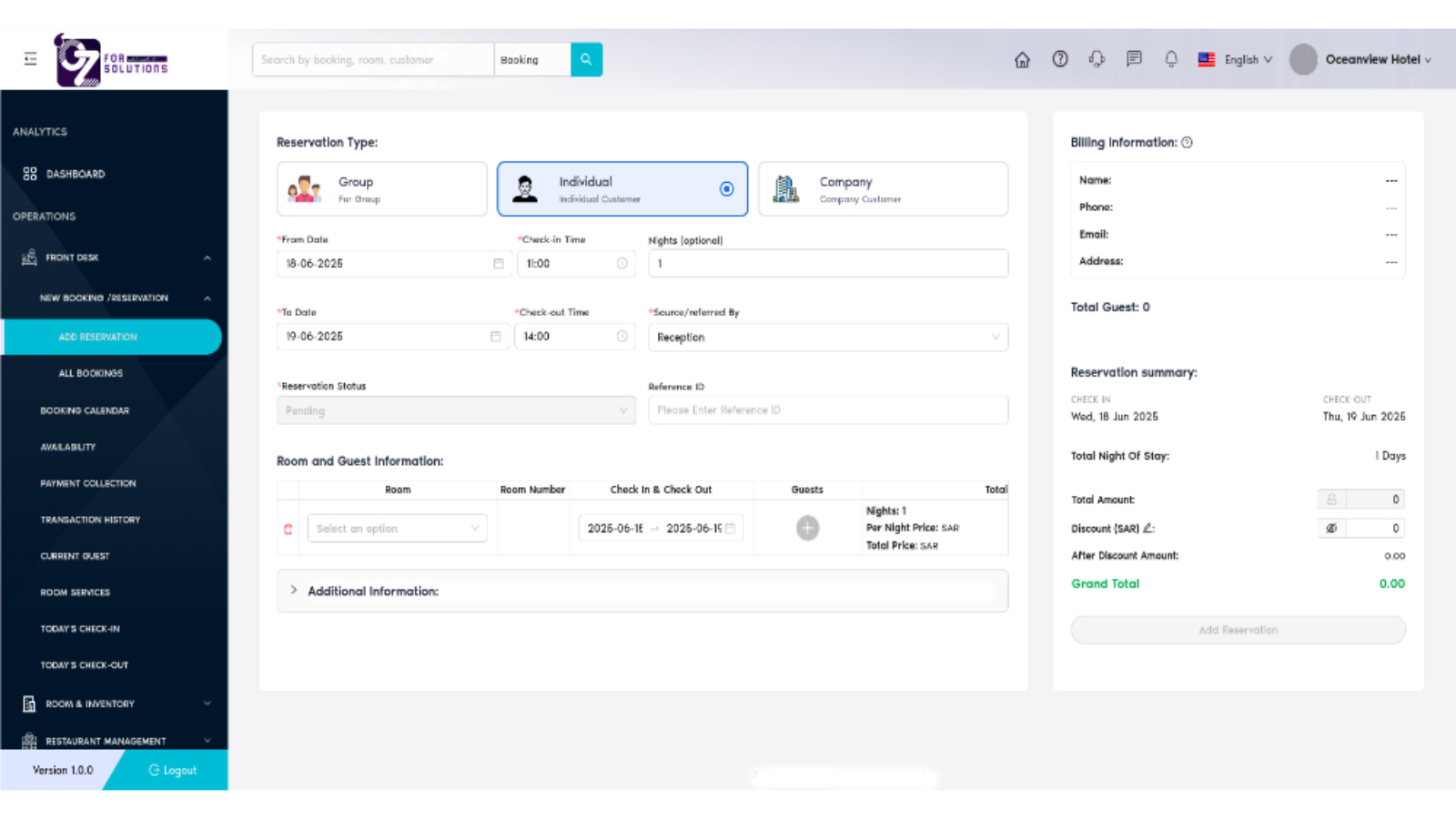Collapse the sidebar with hamburger icon
Viewport: 1456px width, 819px height.
[x=30, y=59]
